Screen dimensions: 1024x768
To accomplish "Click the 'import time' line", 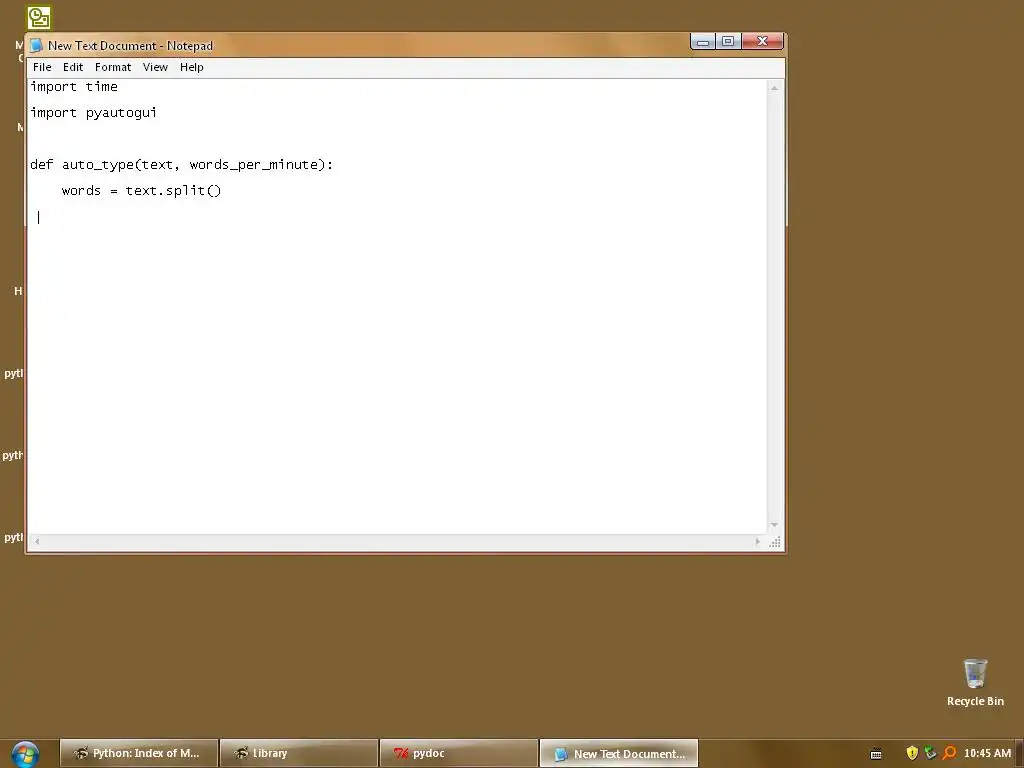I will pos(74,87).
